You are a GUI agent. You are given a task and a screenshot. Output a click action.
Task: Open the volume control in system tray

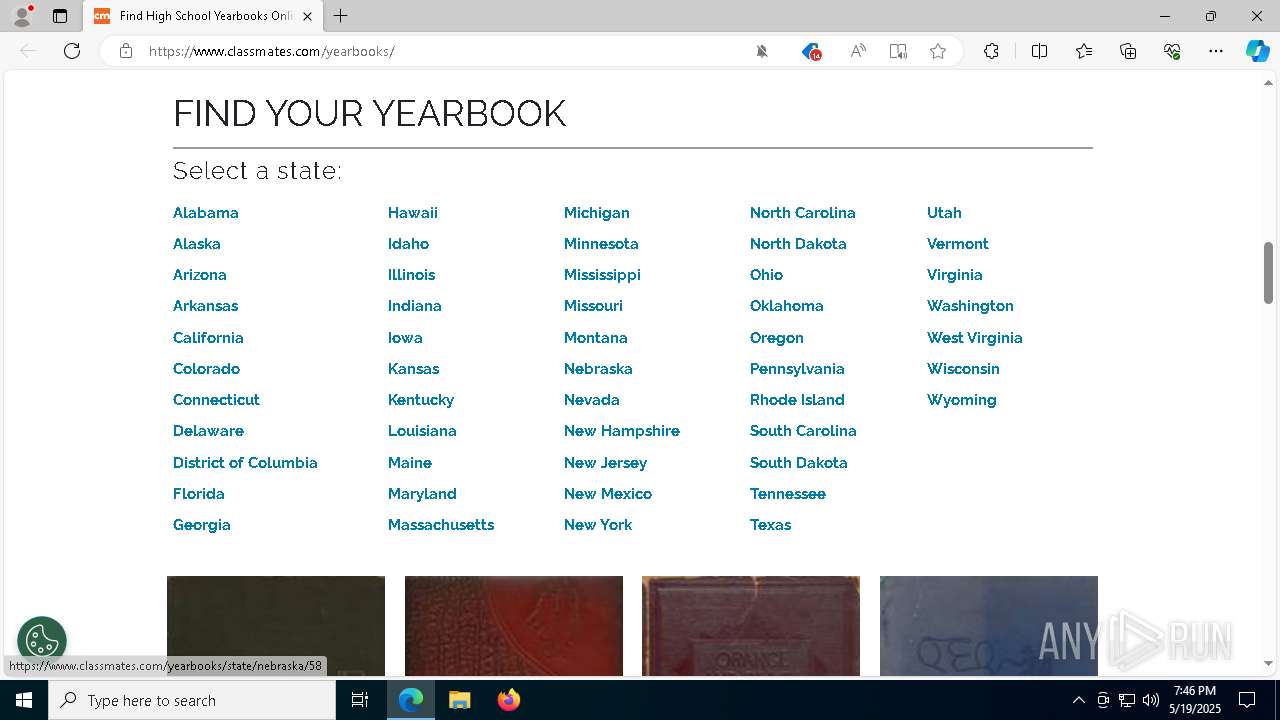click(x=1151, y=700)
